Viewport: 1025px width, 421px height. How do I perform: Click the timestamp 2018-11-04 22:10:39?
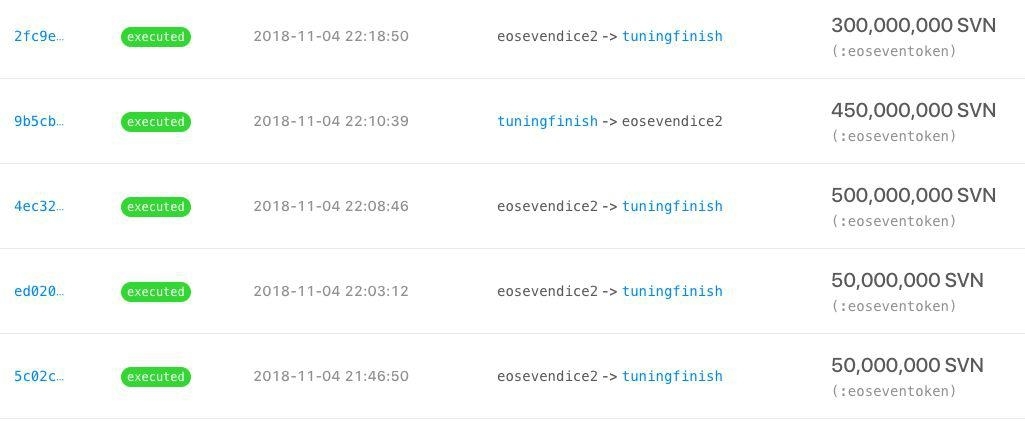331,122
